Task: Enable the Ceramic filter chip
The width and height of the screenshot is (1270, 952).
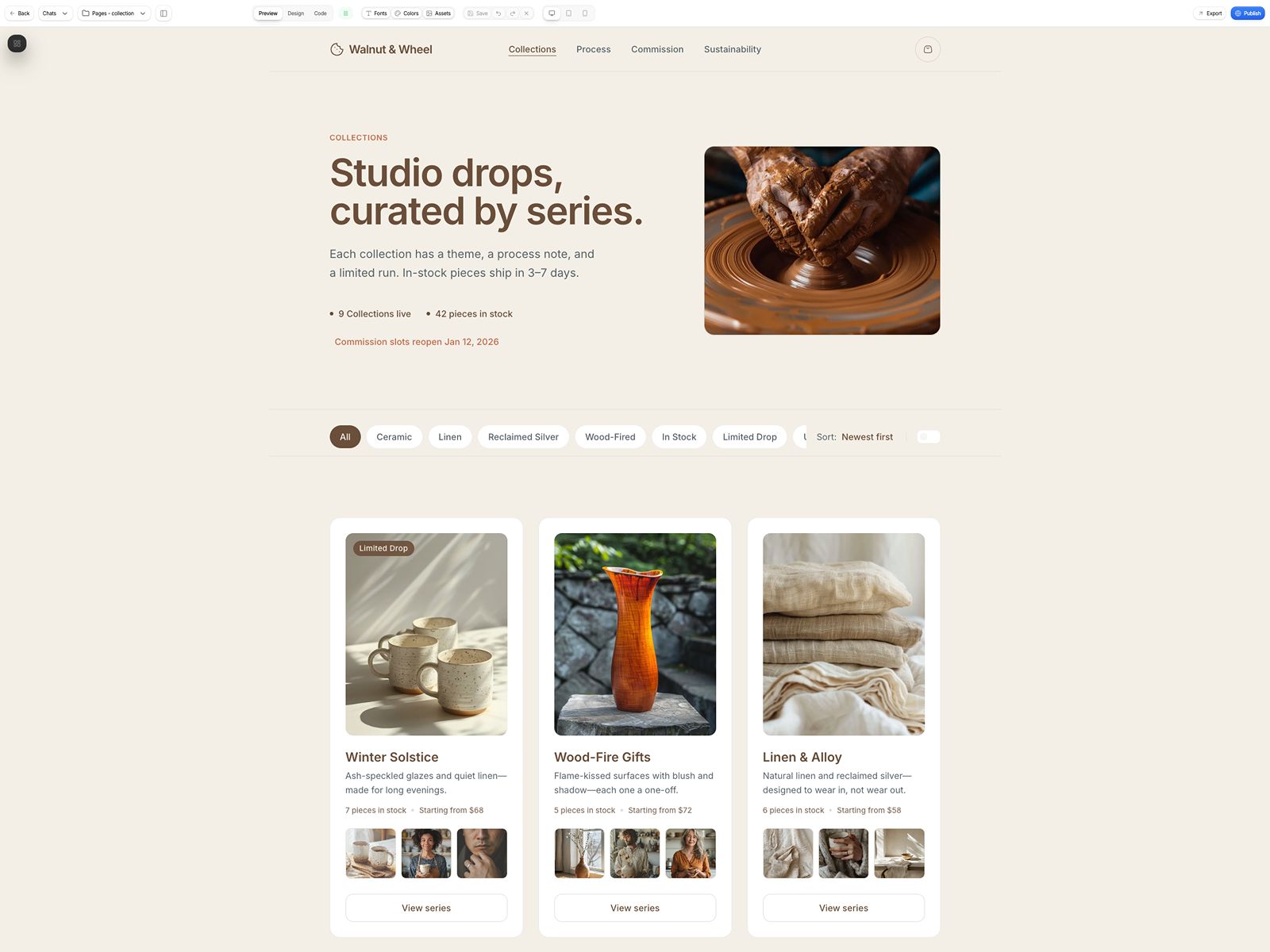Action: point(394,437)
